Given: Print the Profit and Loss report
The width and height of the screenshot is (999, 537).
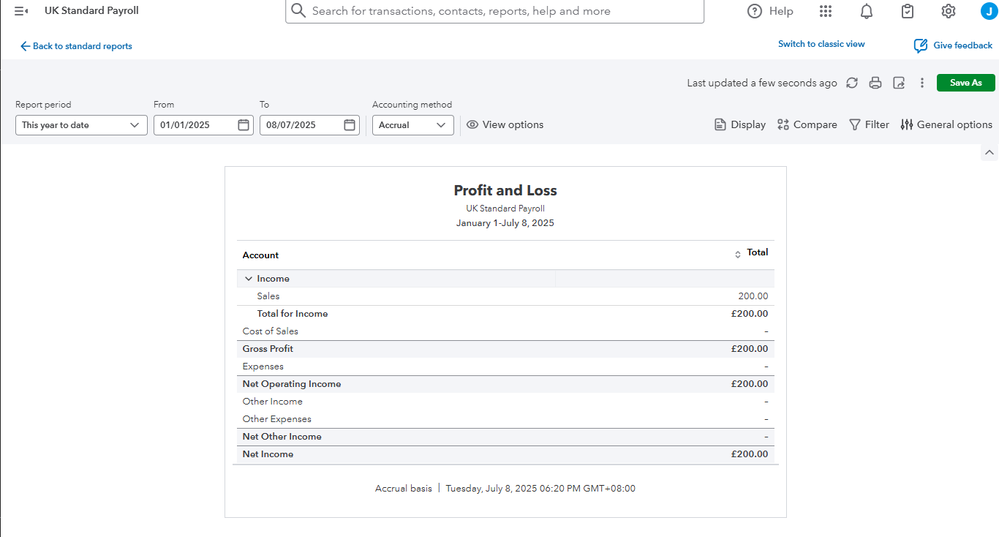Looking at the screenshot, I should [x=875, y=83].
